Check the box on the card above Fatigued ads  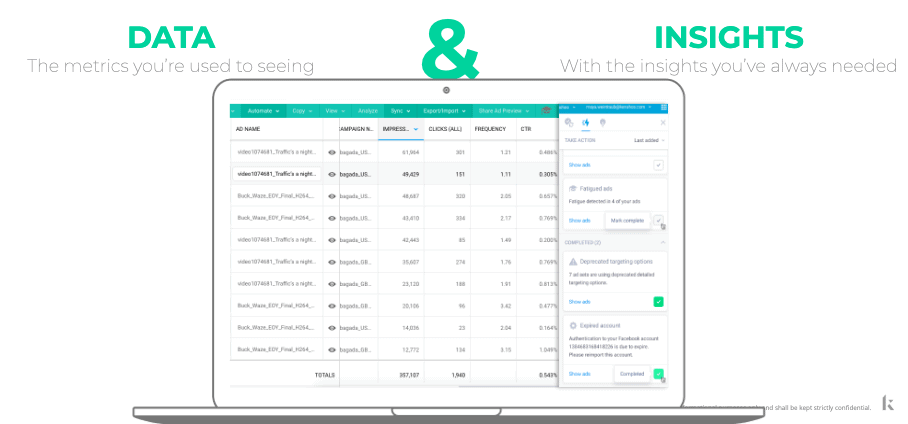pyautogui.click(x=658, y=165)
